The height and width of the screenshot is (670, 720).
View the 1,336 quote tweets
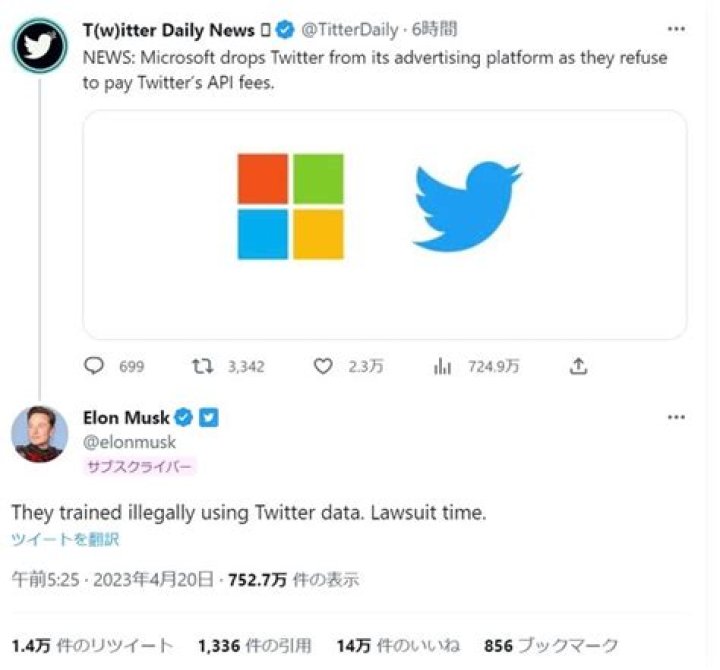pos(254,646)
